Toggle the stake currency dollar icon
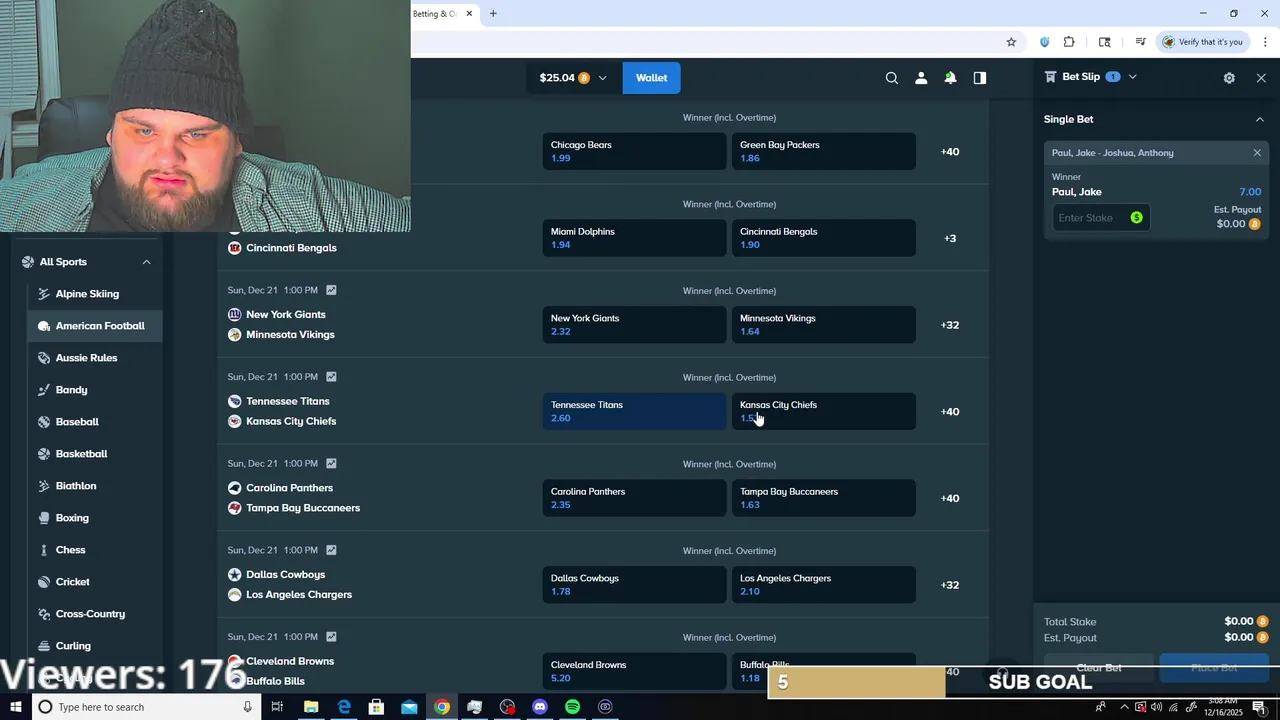Viewport: 1280px width, 720px height. 1136,218
